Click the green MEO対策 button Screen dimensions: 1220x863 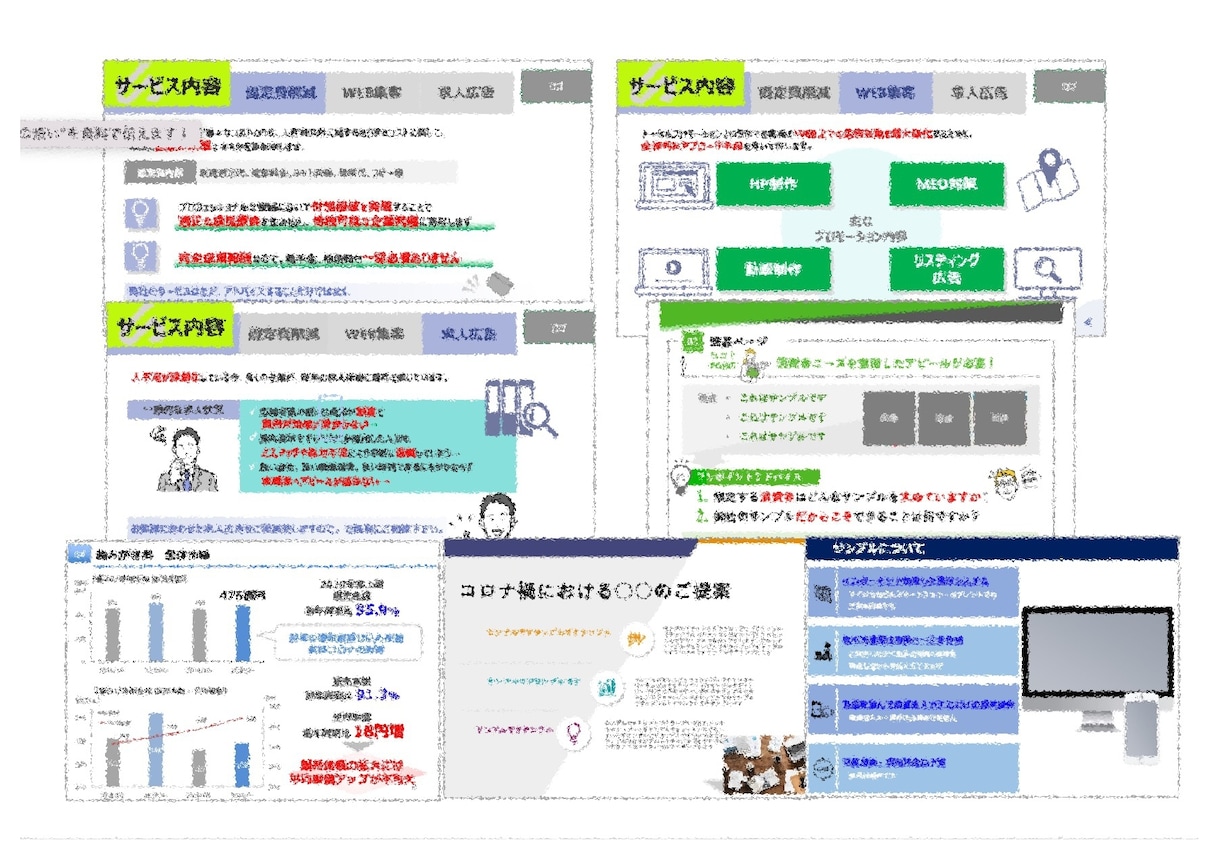(946, 184)
